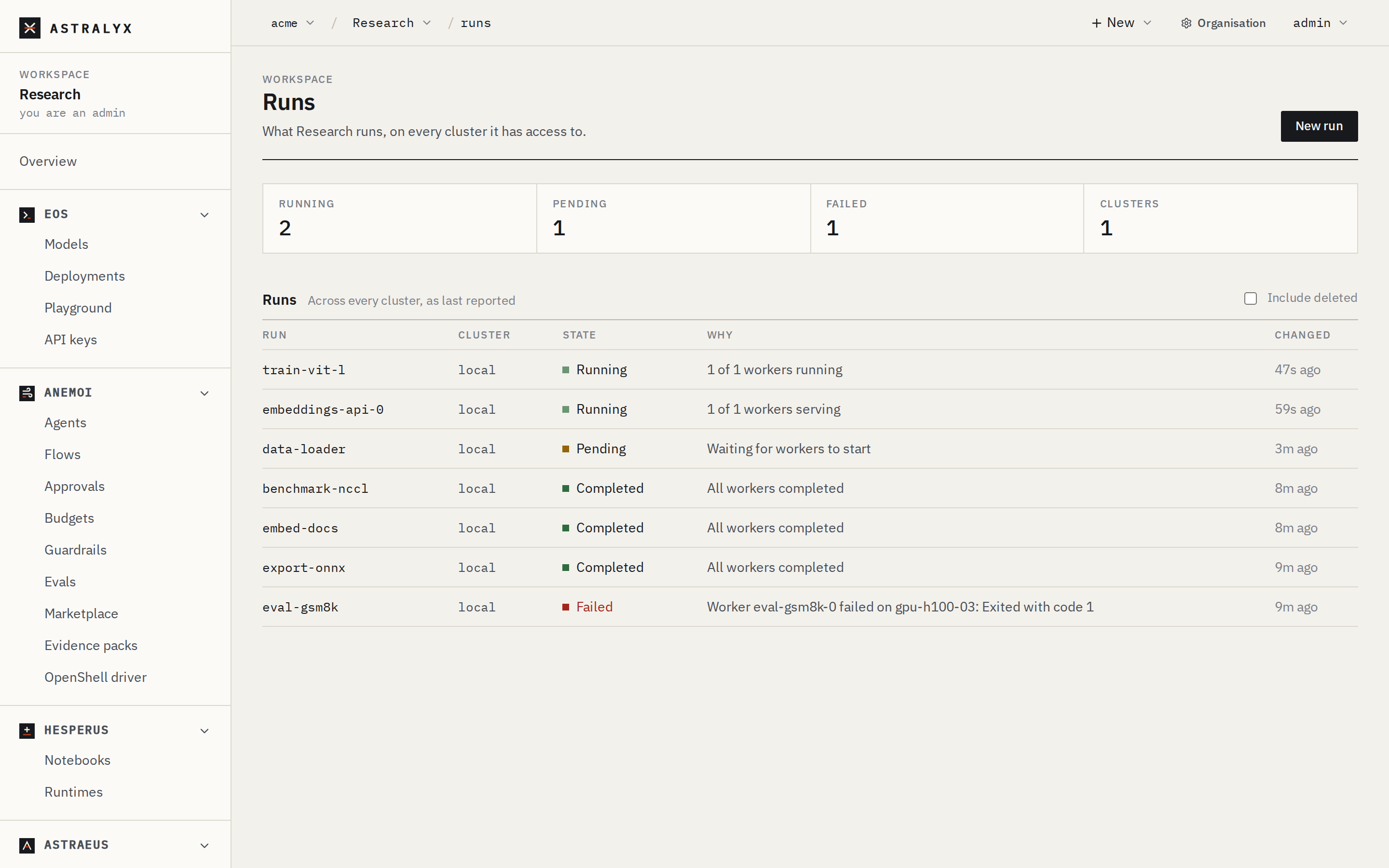The width and height of the screenshot is (1389, 868).
Task: Click the runs breadcrumb text
Action: (x=476, y=23)
